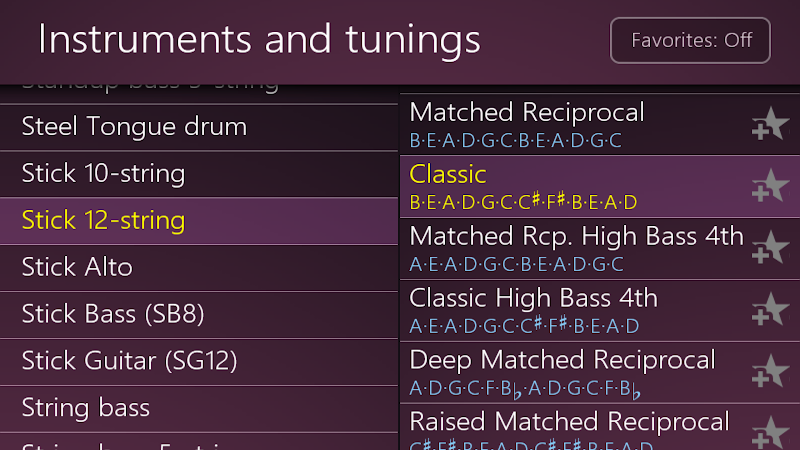Toggle the Favorites: Off filter
The width and height of the screenshot is (800, 450).
(x=690, y=40)
